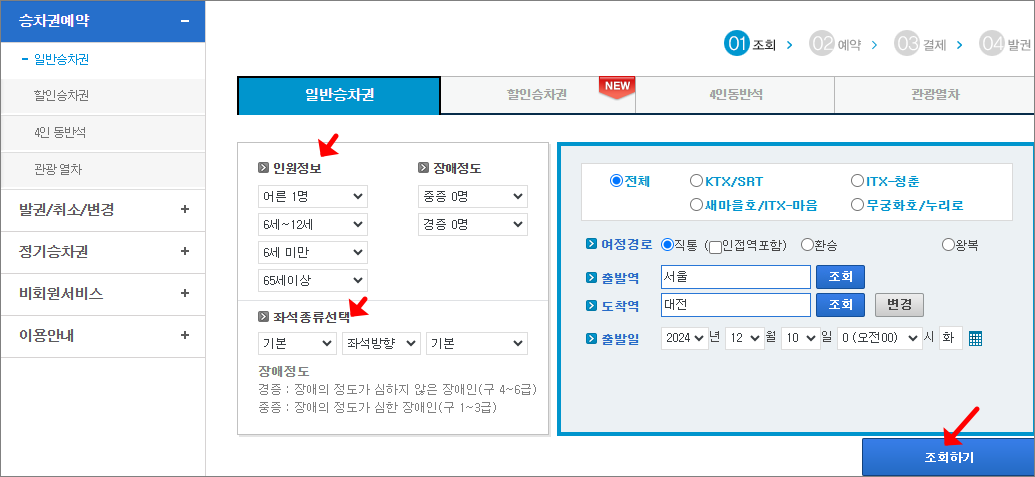Click the 장애정도 heading above 중증 dropdown
This screenshot has height=477, width=1035.
point(457,168)
